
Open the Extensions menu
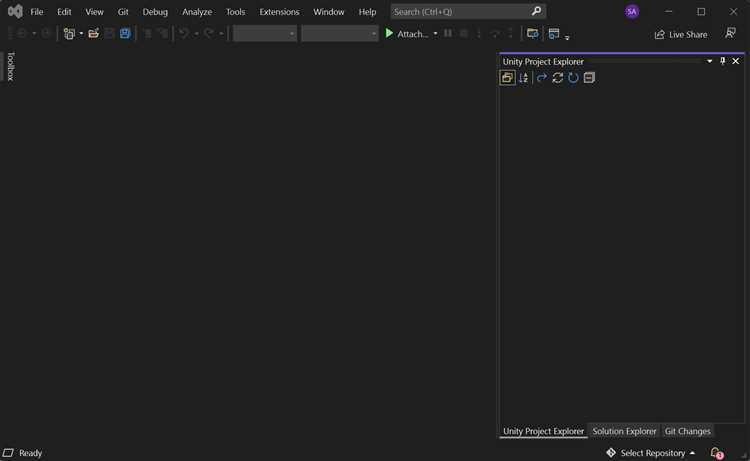279,12
